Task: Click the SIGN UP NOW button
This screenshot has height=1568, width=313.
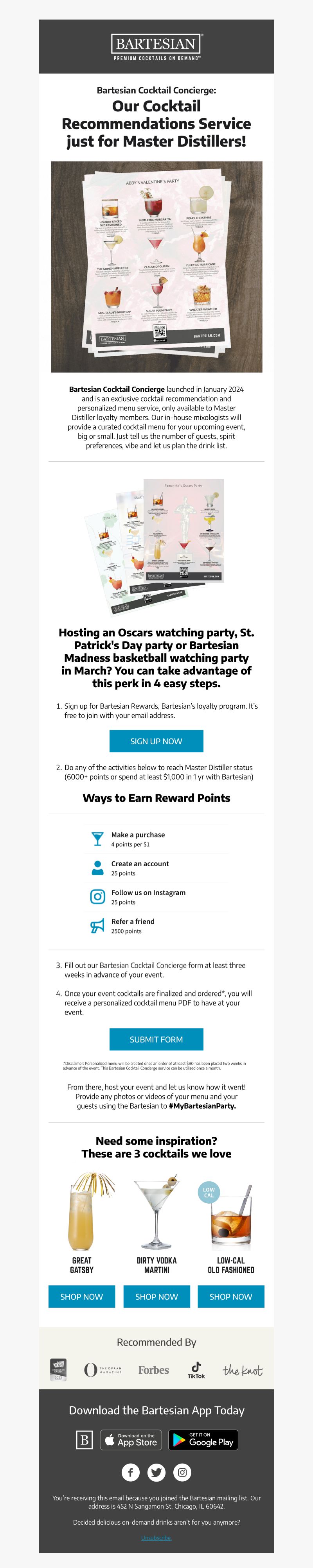Action: (156, 742)
